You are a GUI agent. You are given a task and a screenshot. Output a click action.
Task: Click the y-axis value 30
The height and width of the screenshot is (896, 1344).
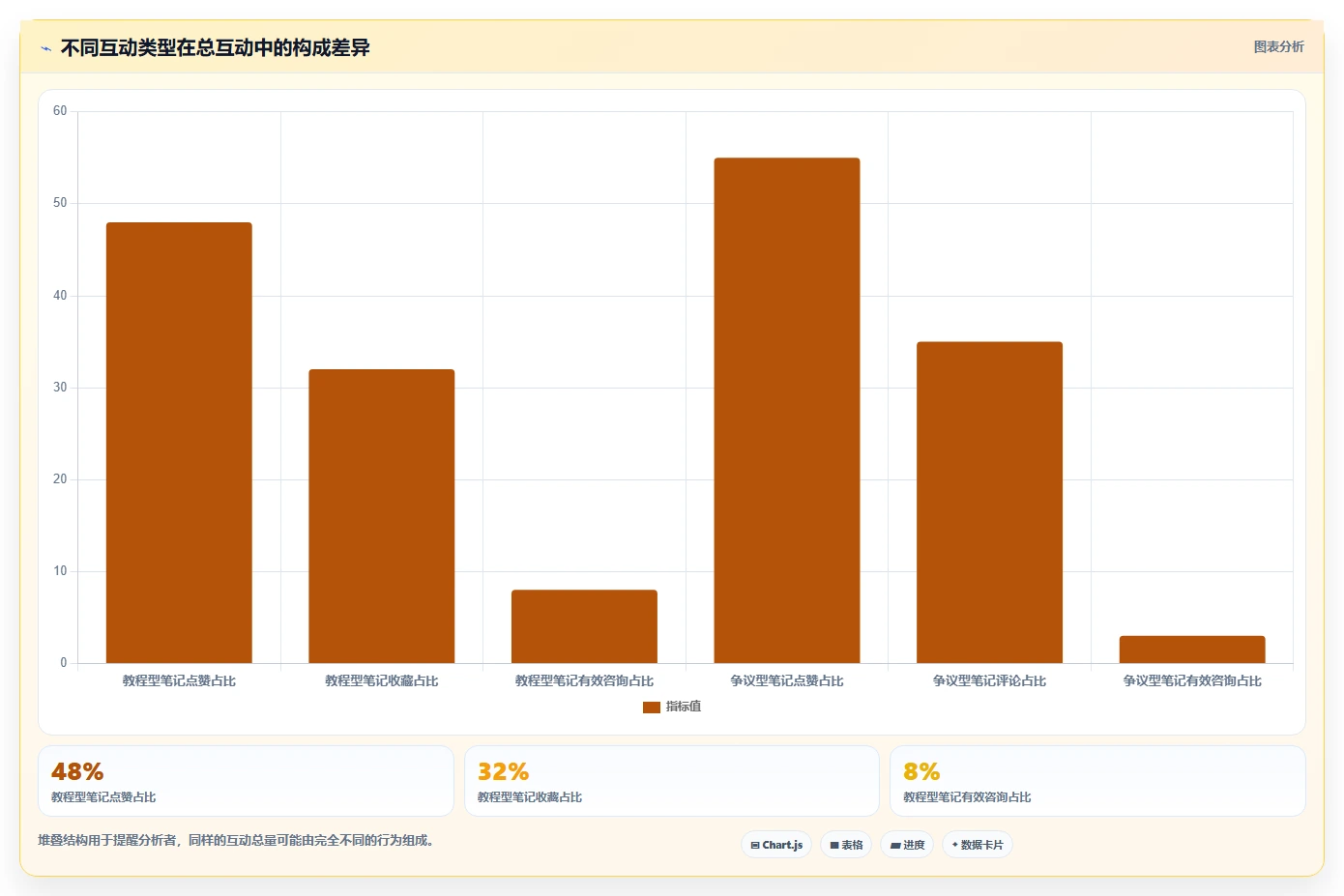click(60, 388)
